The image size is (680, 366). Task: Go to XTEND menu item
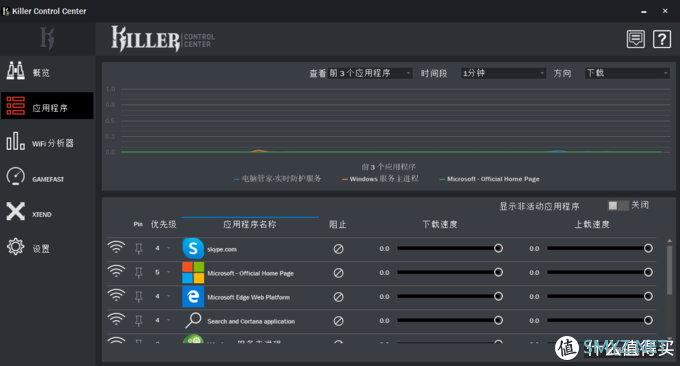click(x=47, y=212)
